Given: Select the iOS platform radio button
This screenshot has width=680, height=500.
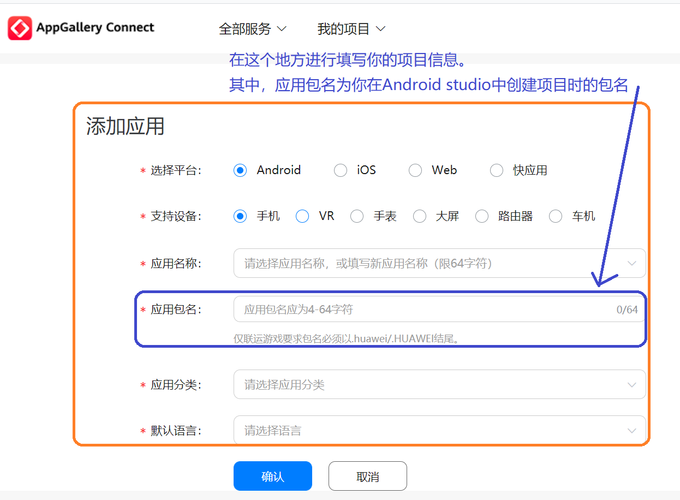Looking at the screenshot, I should (x=341, y=170).
